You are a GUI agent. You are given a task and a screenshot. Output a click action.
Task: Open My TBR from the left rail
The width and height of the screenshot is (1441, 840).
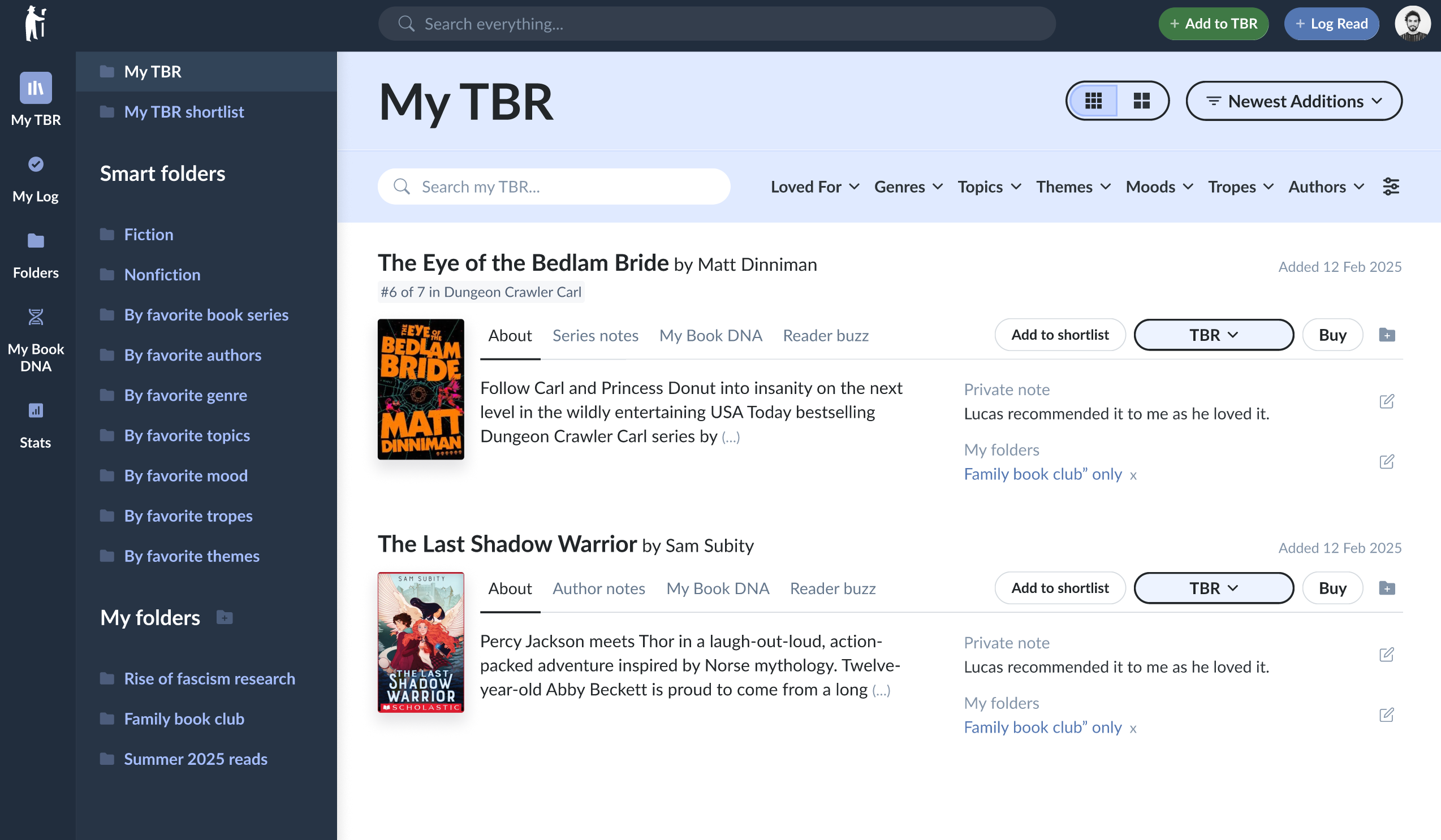pyautogui.click(x=36, y=99)
